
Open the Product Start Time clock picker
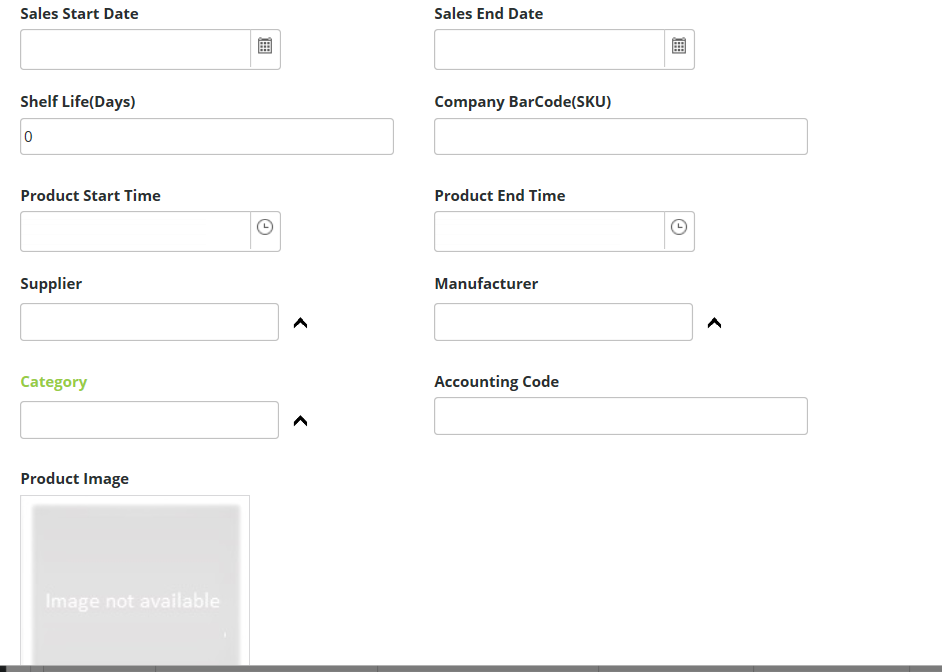(x=265, y=228)
